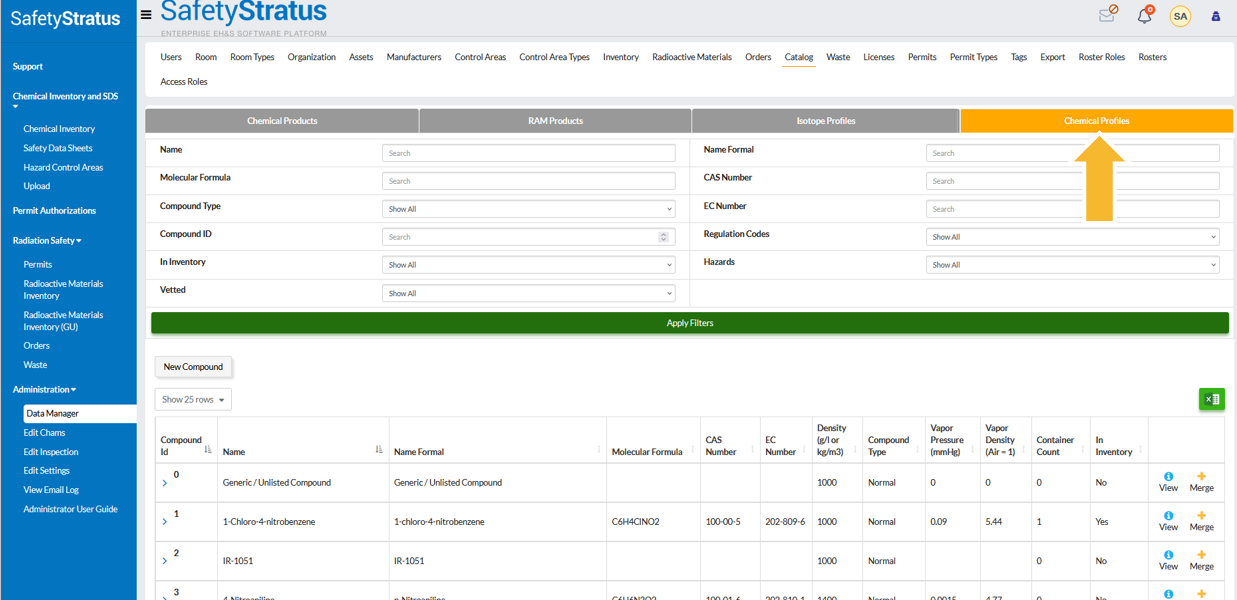Click Apply Filters button
The height and width of the screenshot is (600, 1237).
click(689, 323)
